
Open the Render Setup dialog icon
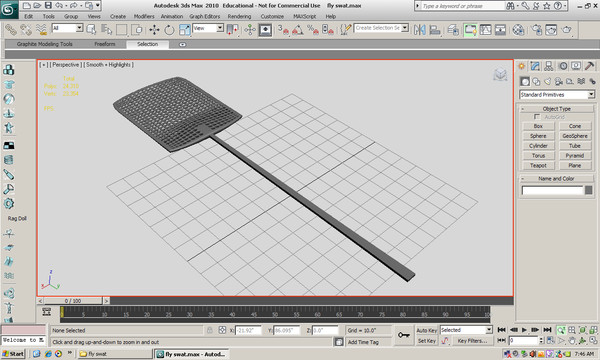537,30
